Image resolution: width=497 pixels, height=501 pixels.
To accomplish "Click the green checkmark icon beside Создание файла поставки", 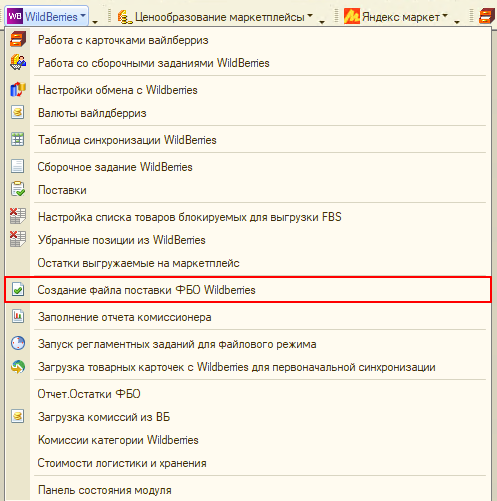I will click(x=18, y=289).
